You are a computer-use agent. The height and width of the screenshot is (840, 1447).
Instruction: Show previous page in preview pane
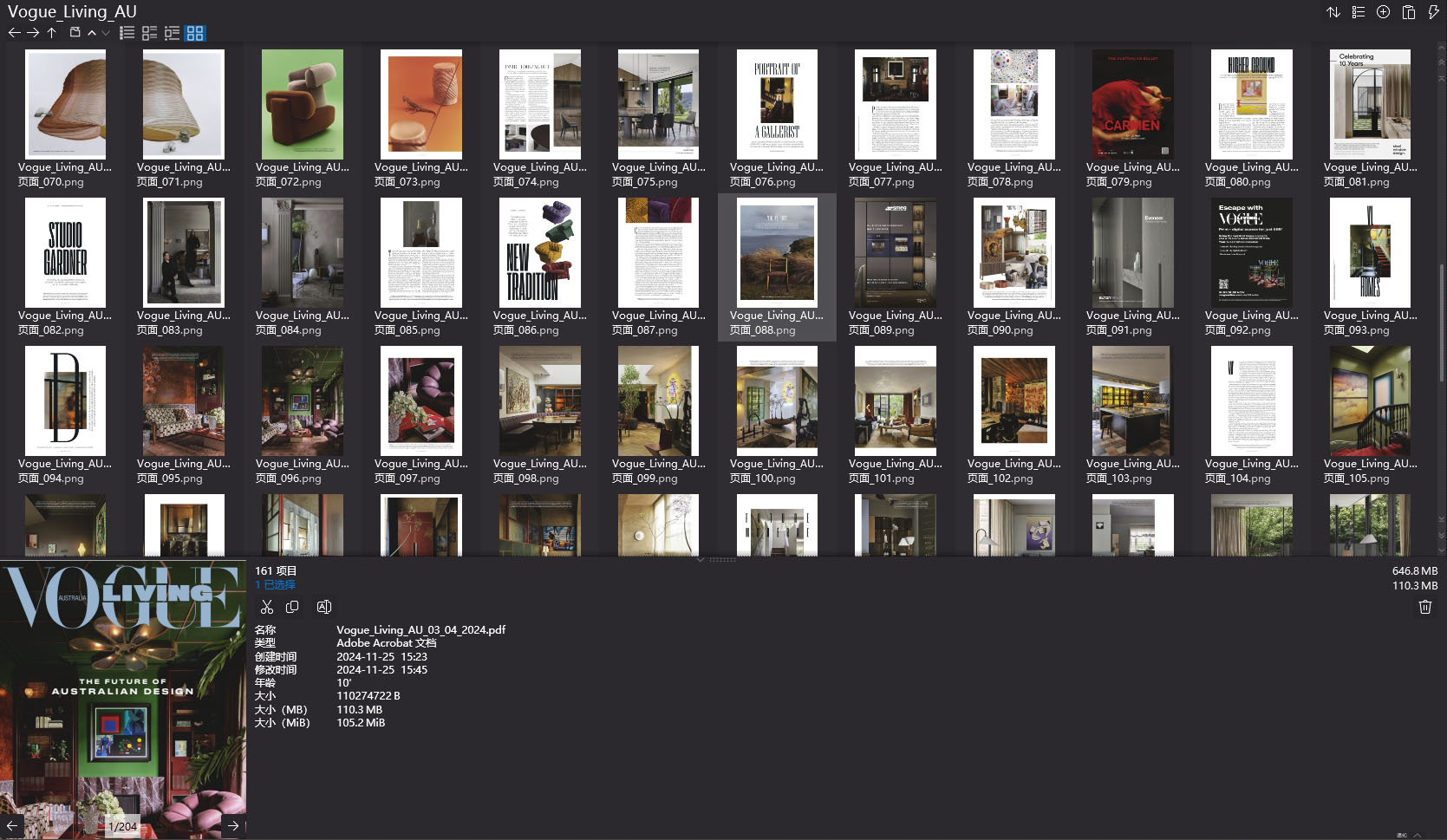point(12,825)
